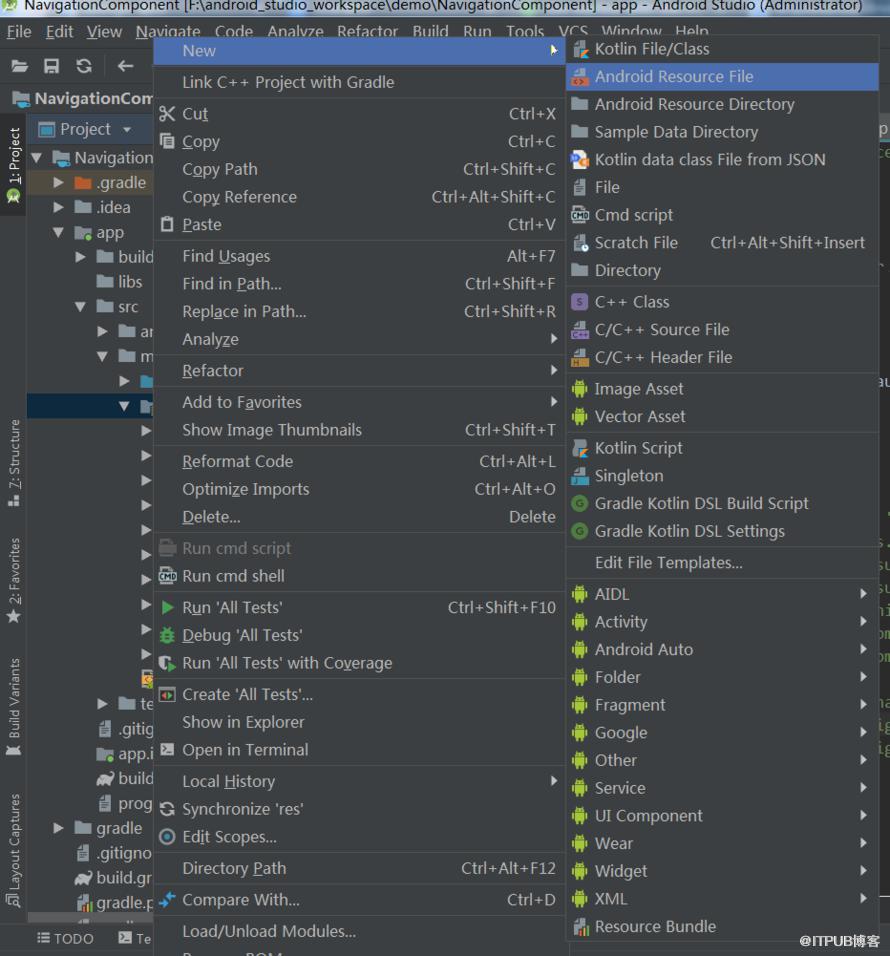890x956 pixels.
Task: Click the Gradle Kotlin DSL Build Script icon
Action: pyautogui.click(x=580, y=504)
